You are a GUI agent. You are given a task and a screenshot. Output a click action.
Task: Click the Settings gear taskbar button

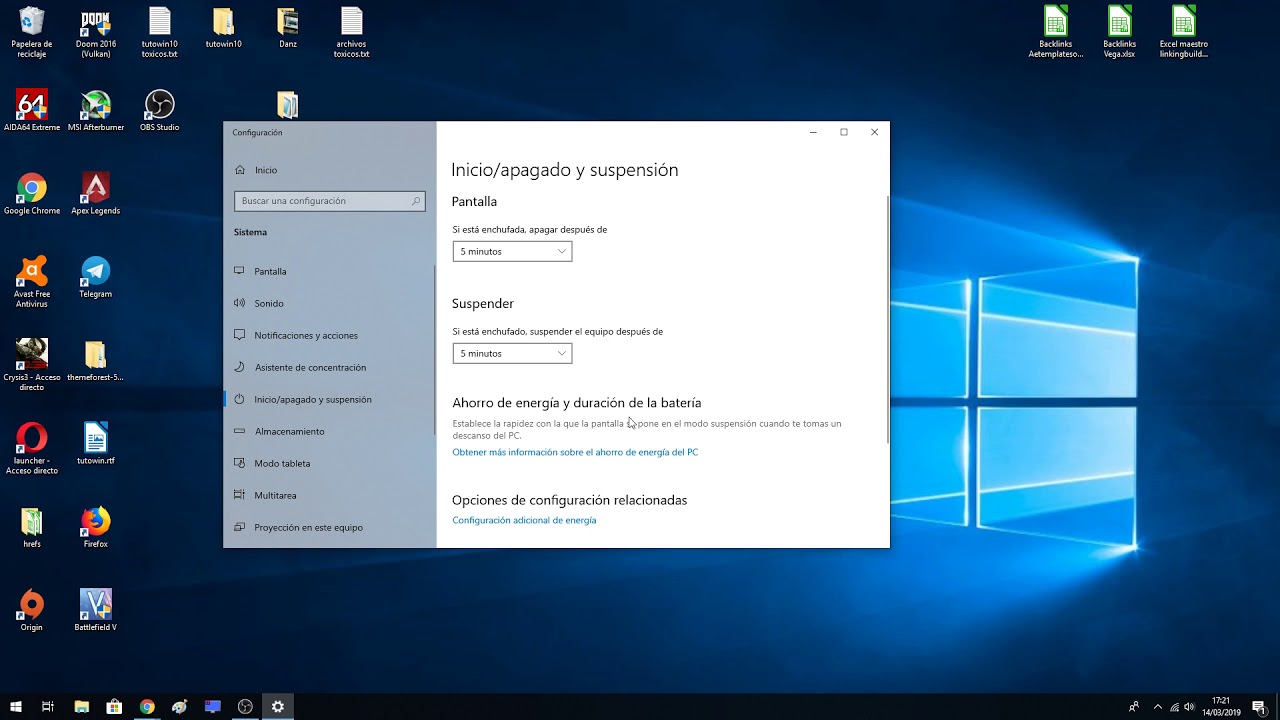pos(278,707)
